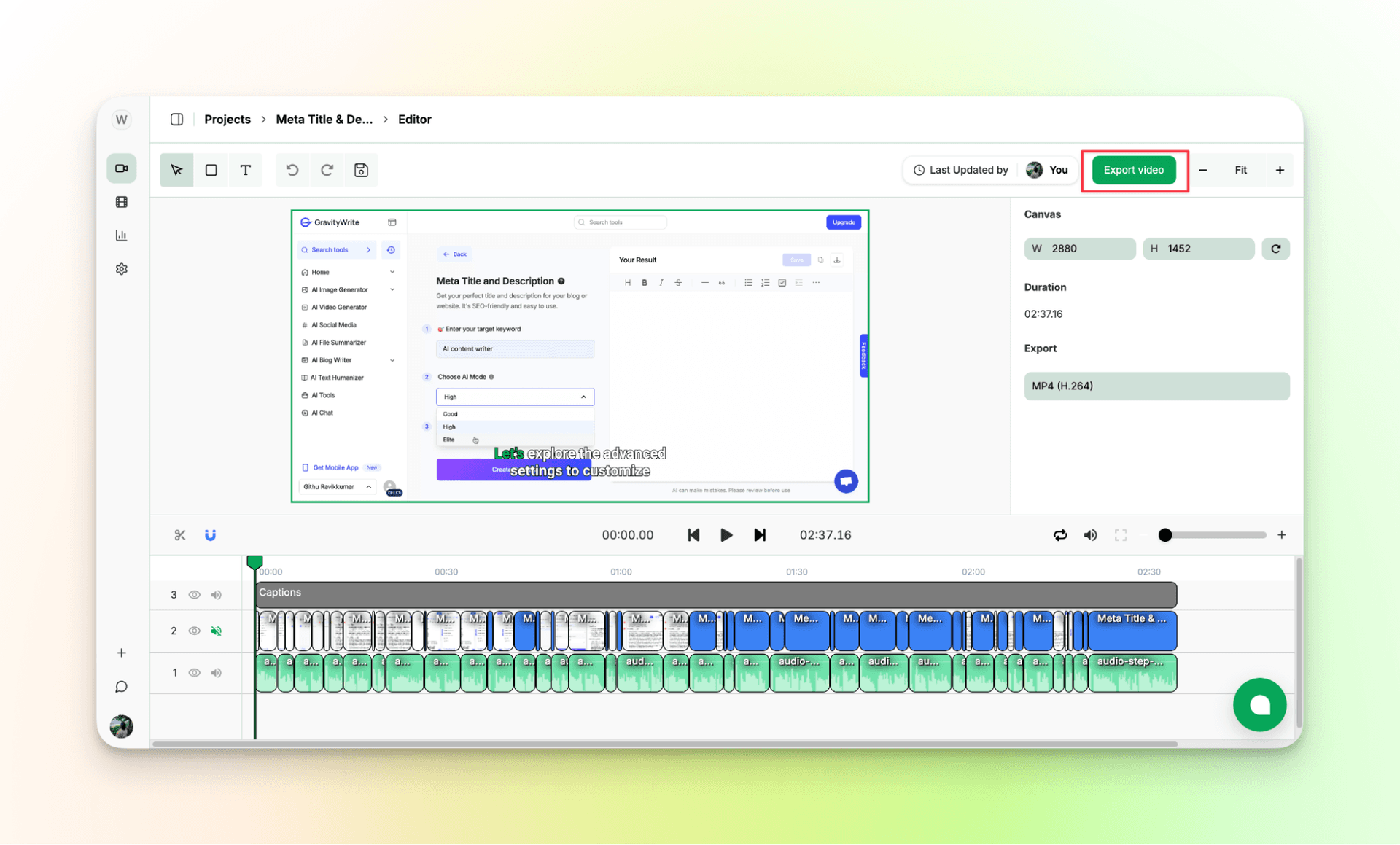Undo the last edit
Screen dimensions: 1400x845
coord(292,170)
